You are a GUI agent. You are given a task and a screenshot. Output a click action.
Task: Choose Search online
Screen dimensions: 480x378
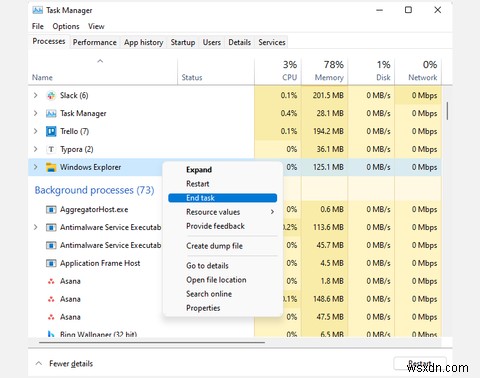(x=223, y=294)
